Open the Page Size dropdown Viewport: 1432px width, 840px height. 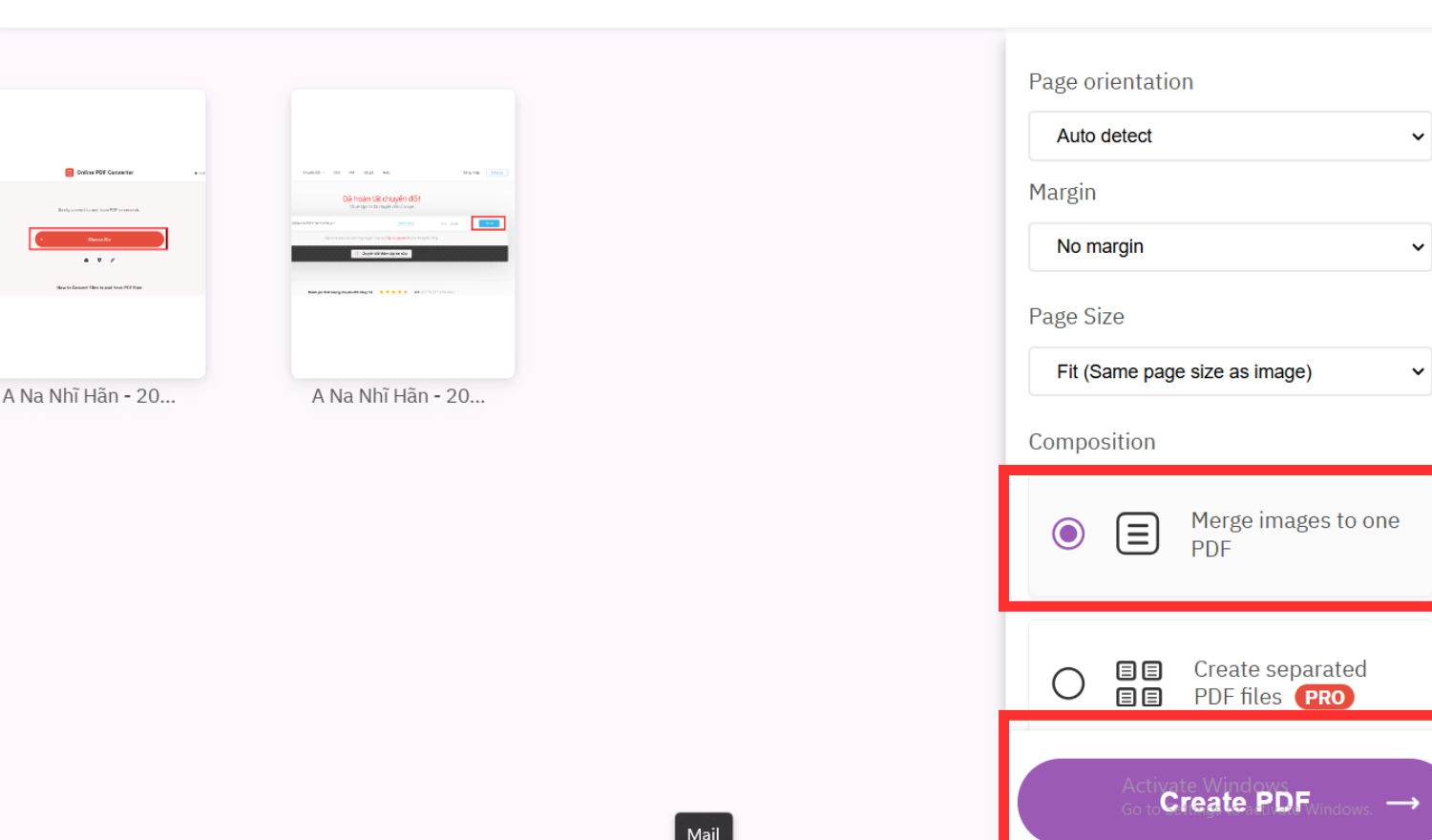pos(1230,371)
